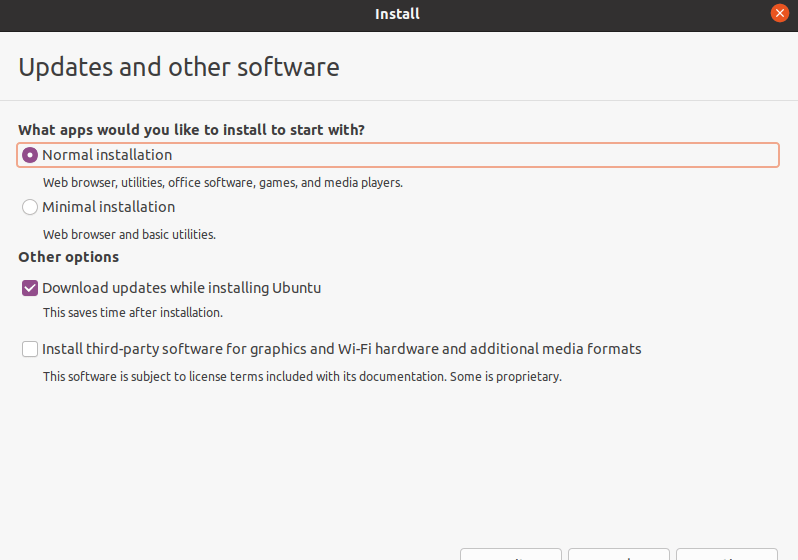The width and height of the screenshot is (798, 560).
Task: Click the 'What apps would you like' heading
Action: point(191,130)
